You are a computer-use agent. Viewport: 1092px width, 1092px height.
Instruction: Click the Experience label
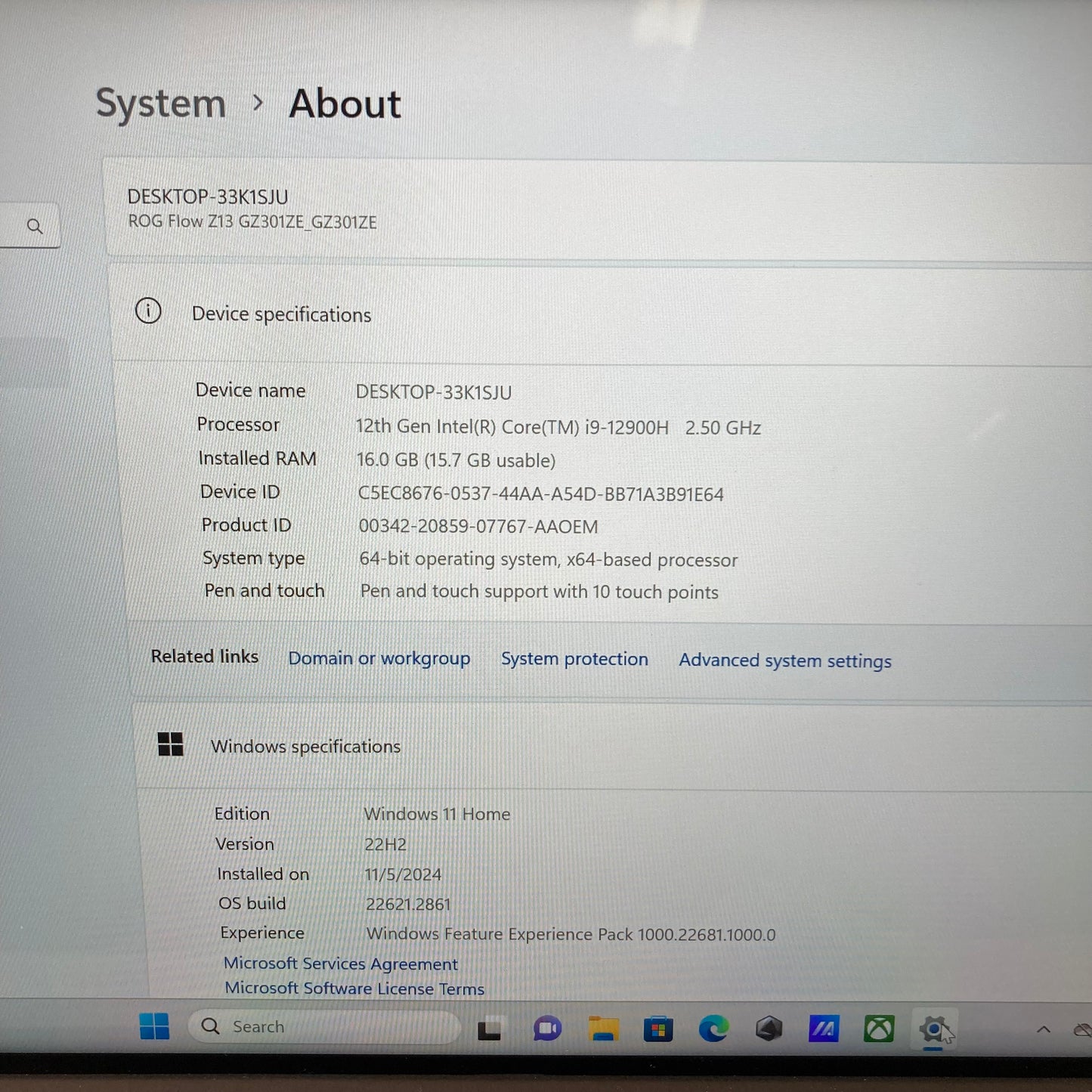tap(262, 933)
